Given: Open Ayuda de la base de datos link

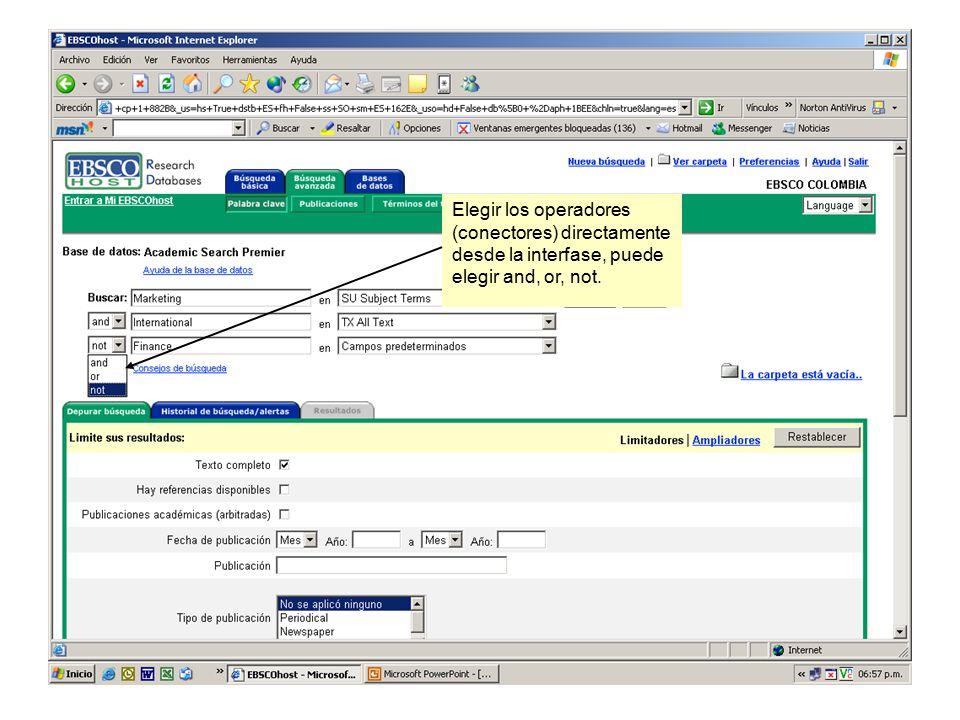Looking at the screenshot, I should (x=198, y=270).
